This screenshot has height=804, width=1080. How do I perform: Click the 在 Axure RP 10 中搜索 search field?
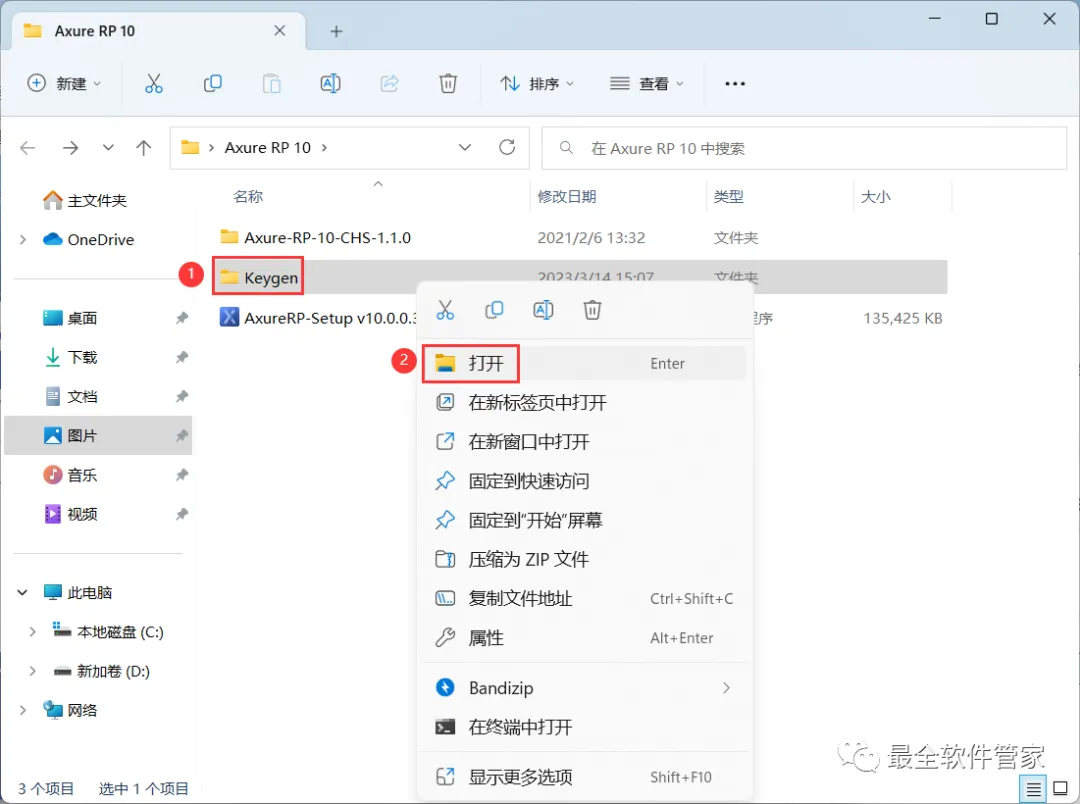pos(804,148)
